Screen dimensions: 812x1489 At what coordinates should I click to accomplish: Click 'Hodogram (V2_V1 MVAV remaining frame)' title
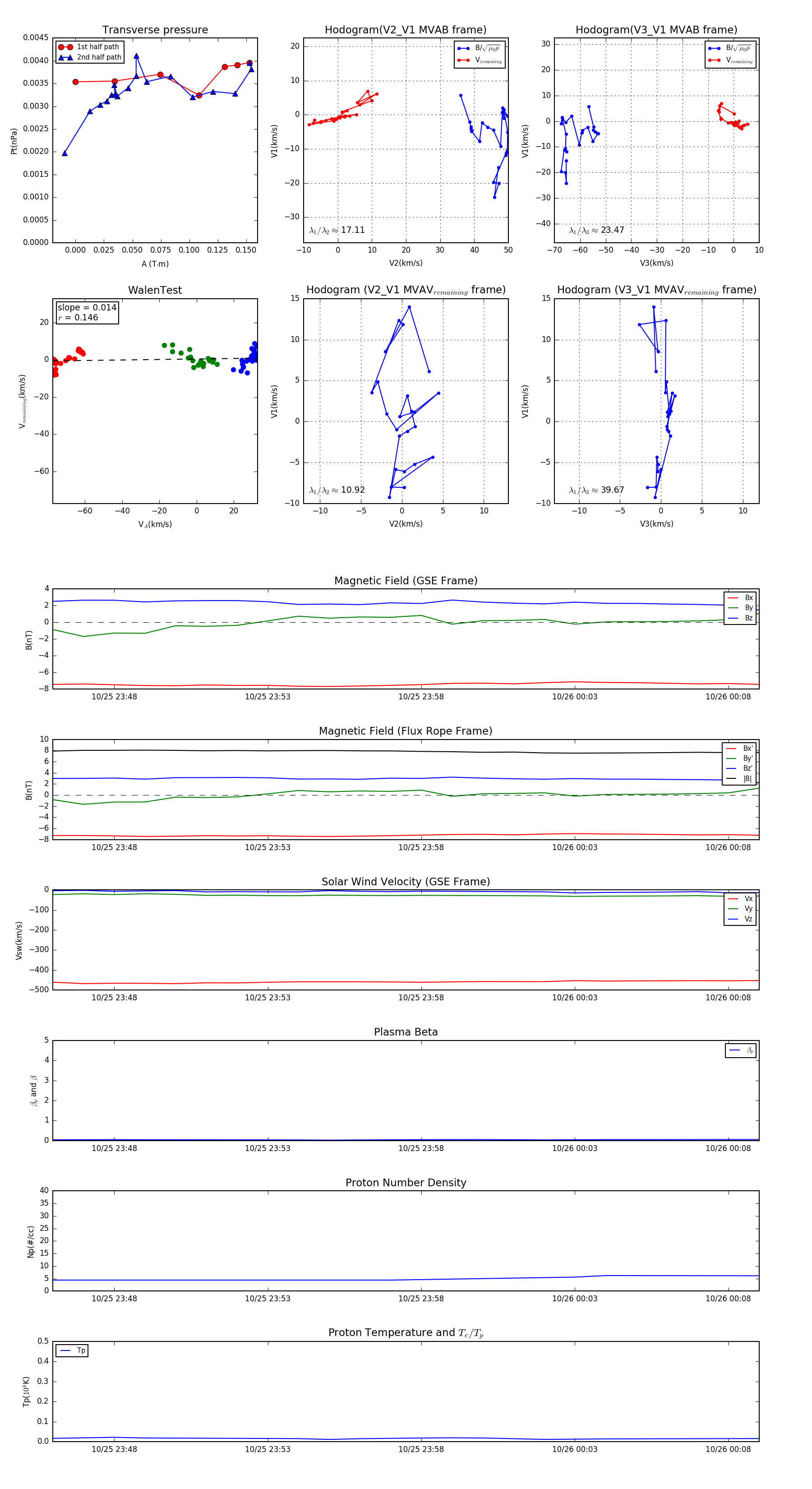pos(406,290)
